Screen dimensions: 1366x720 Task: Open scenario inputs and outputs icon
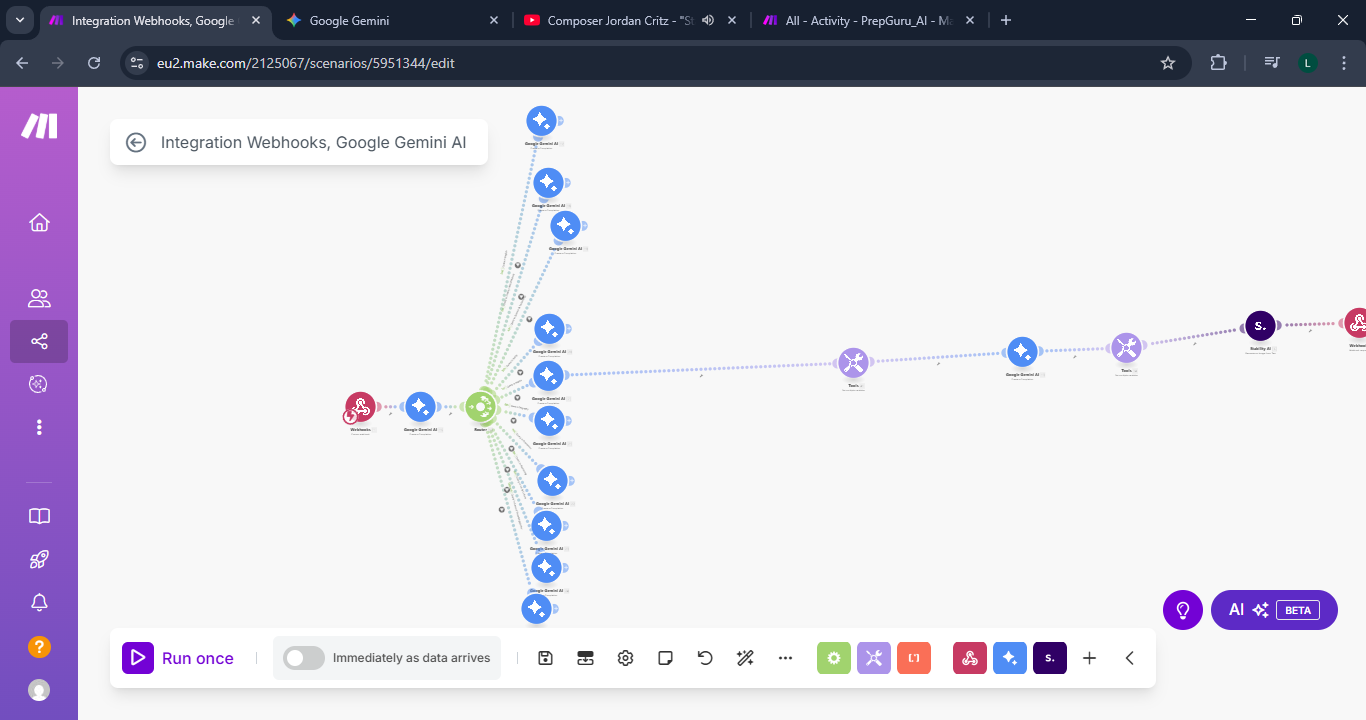click(x=585, y=658)
